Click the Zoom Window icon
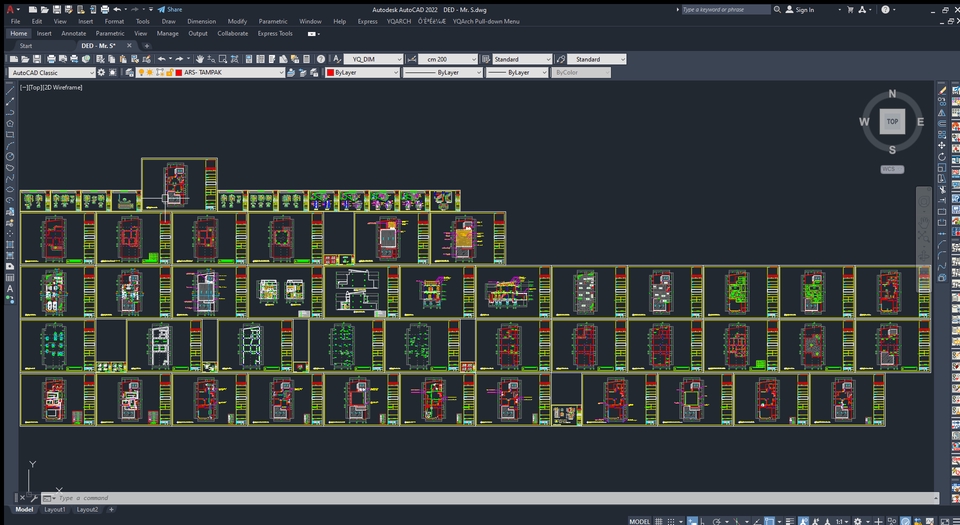The height and width of the screenshot is (525, 960). click(x=223, y=59)
